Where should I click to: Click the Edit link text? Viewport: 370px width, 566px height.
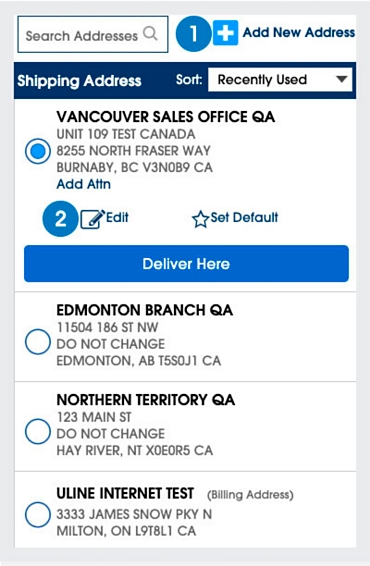point(117,217)
